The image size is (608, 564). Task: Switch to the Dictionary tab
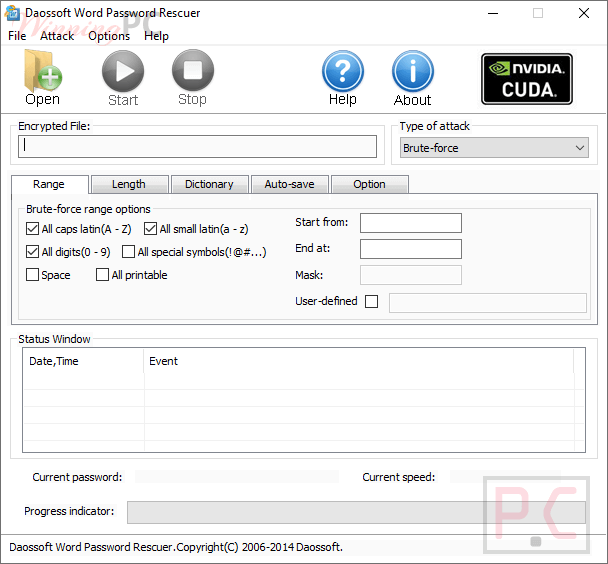tap(209, 184)
